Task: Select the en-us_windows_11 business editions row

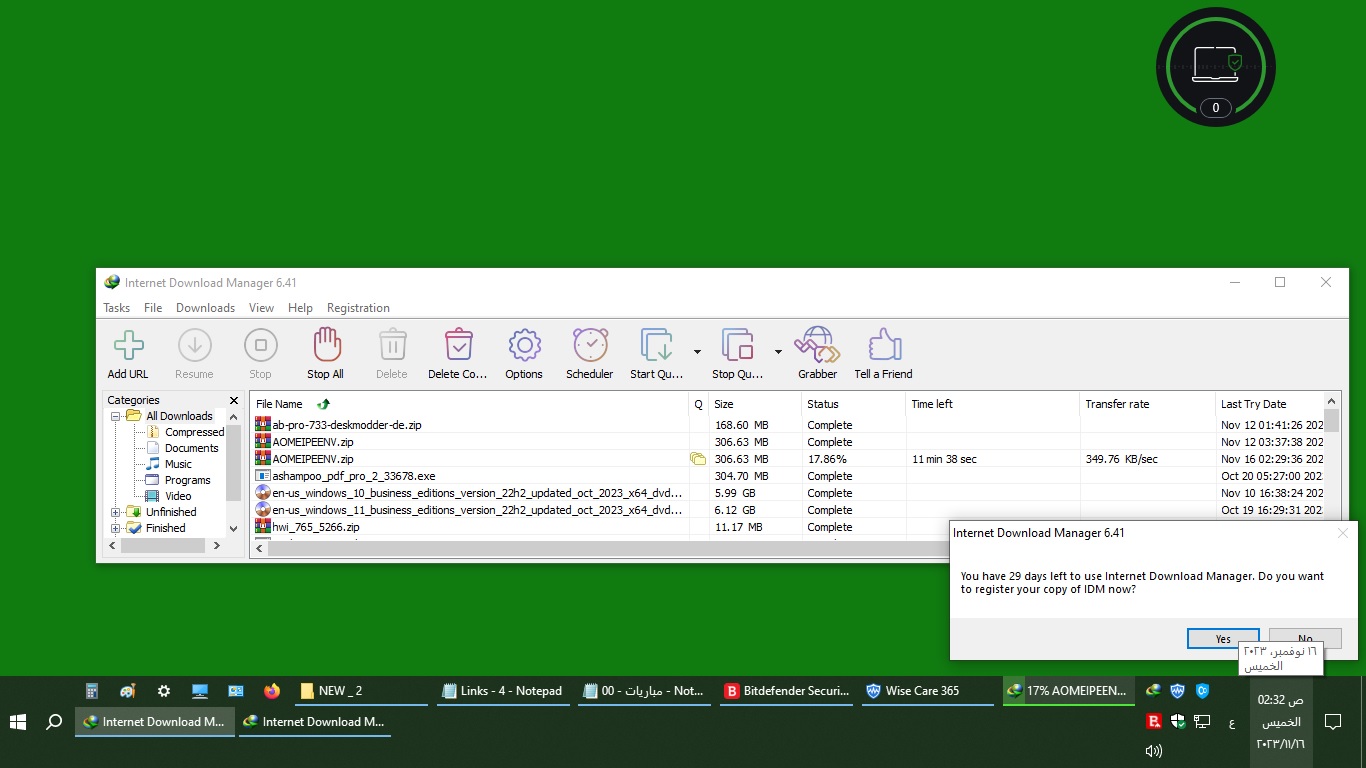Action: click(x=788, y=510)
